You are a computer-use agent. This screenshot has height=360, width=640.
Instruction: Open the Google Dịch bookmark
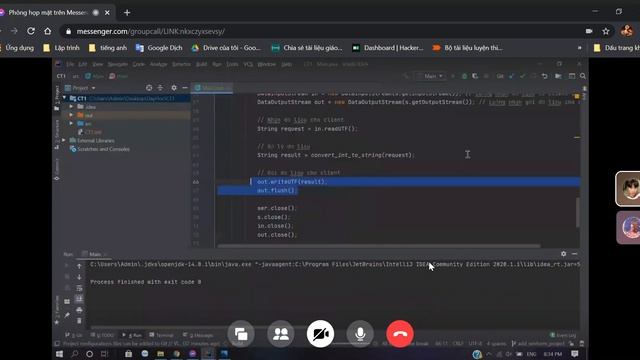159,48
